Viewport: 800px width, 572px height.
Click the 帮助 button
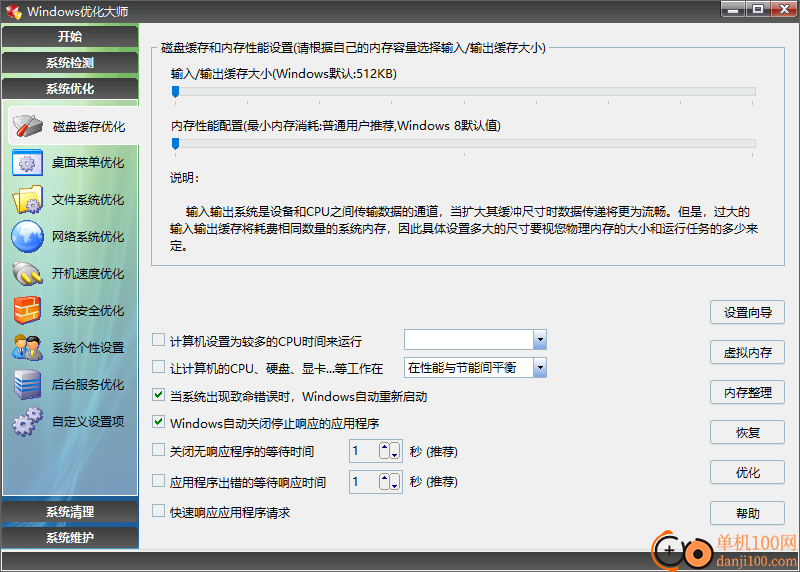[x=747, y=513]
